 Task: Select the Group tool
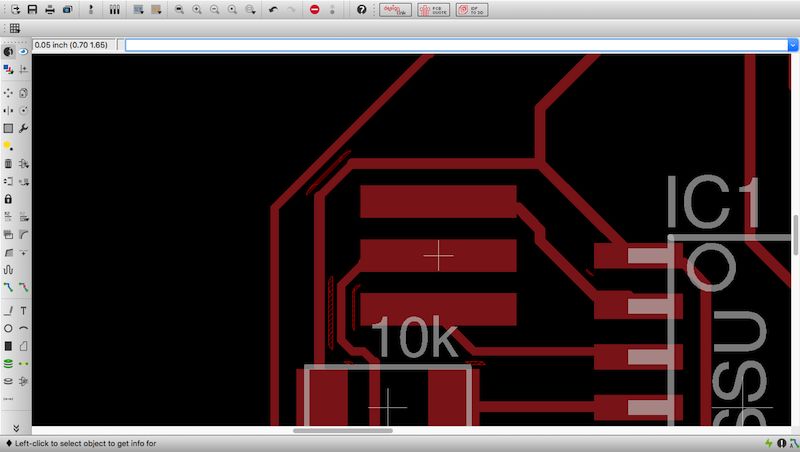coord(8,128)
